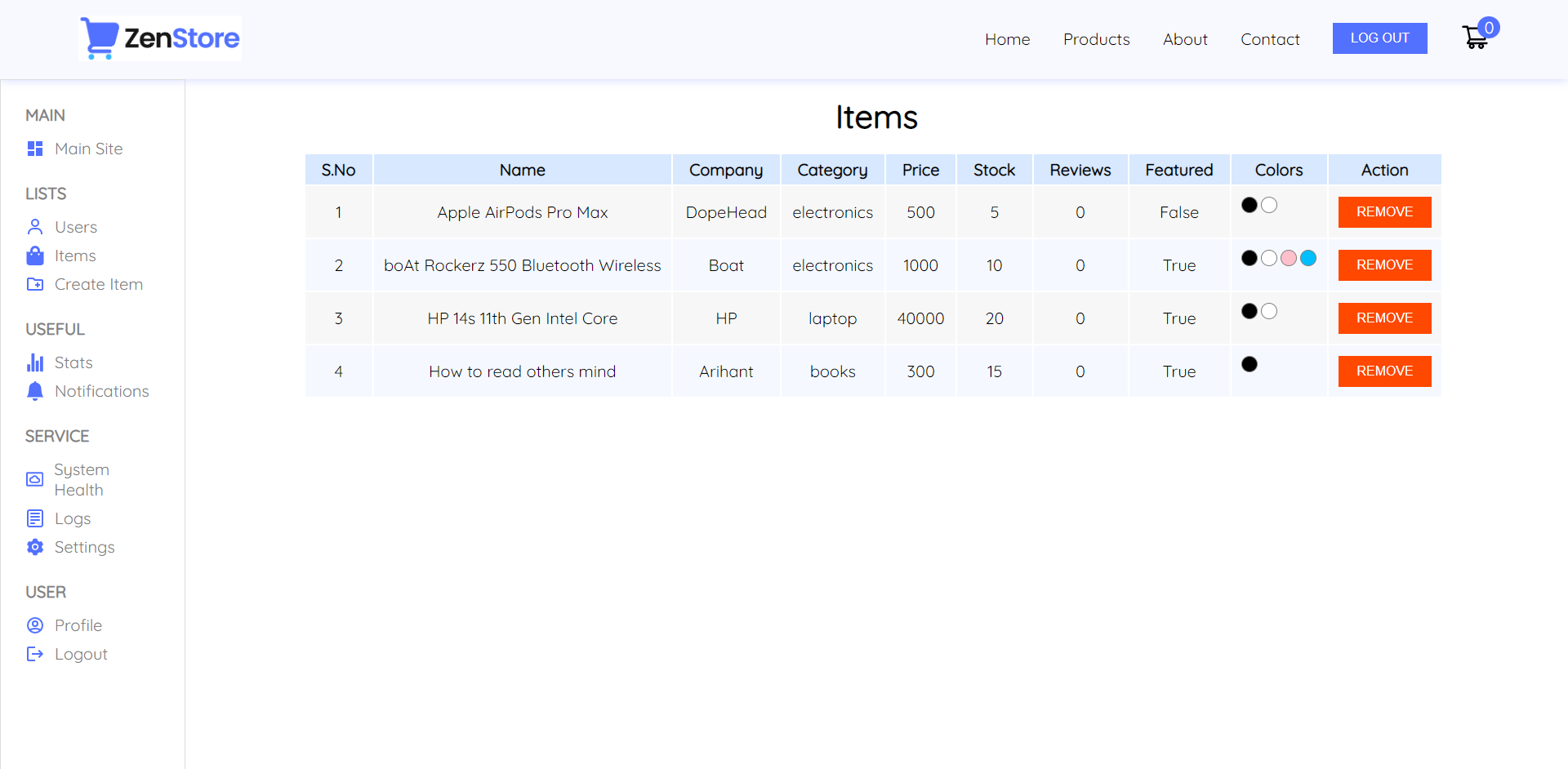Click the 'books' category cell
Screen dimensions: 1568x769
coord(832,371)
